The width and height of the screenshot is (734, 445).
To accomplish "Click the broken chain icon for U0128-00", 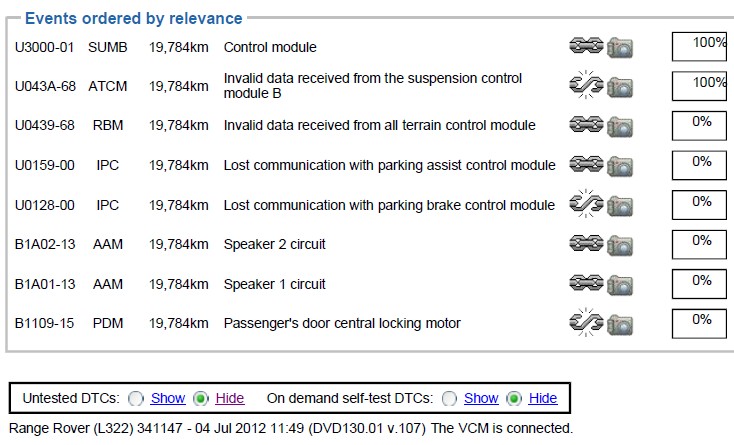I will point(586,204).
